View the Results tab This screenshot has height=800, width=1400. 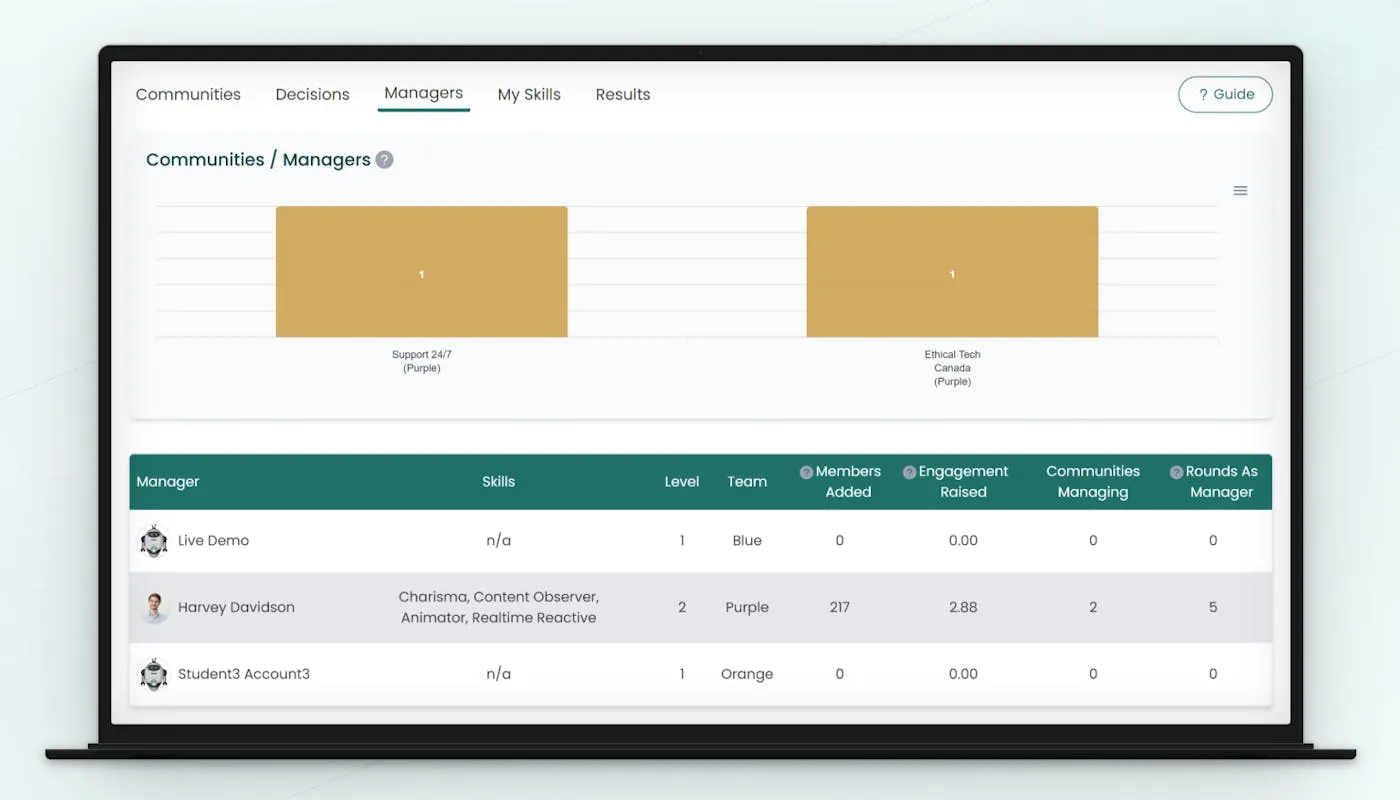click(x=622, y=94)
